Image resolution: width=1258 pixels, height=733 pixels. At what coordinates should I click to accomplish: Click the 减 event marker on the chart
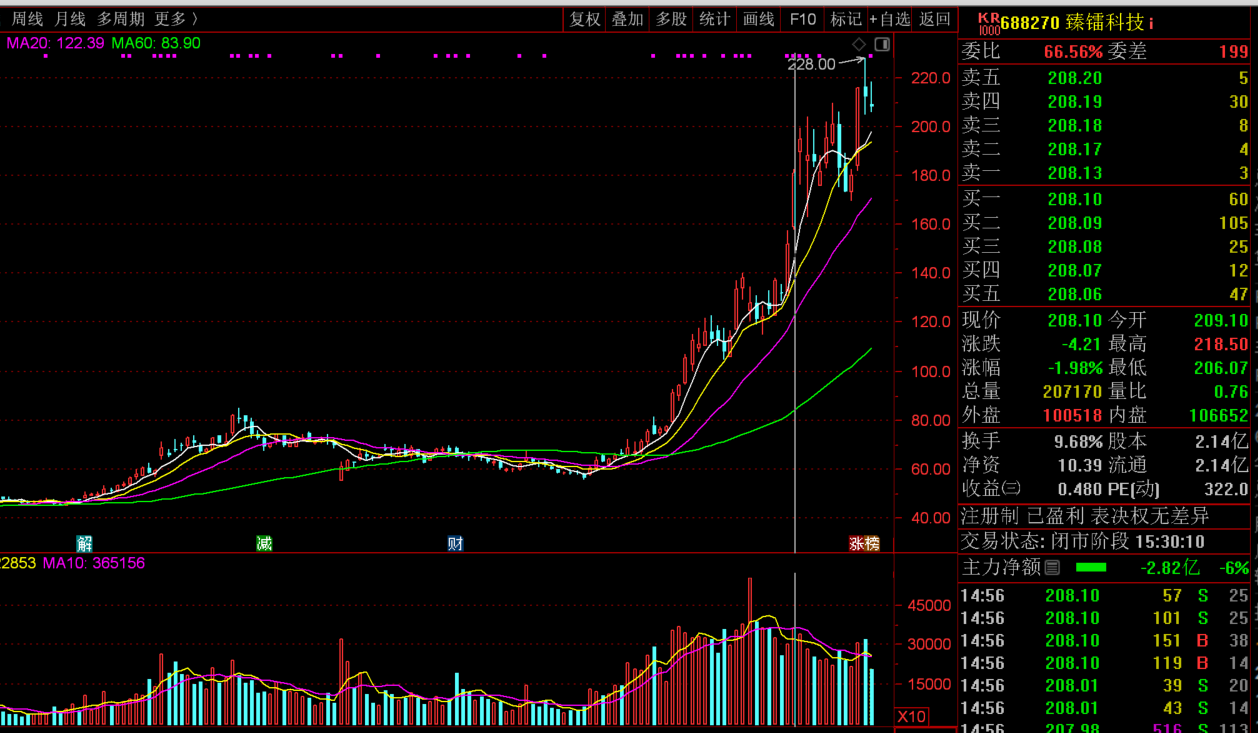(264, 543)
